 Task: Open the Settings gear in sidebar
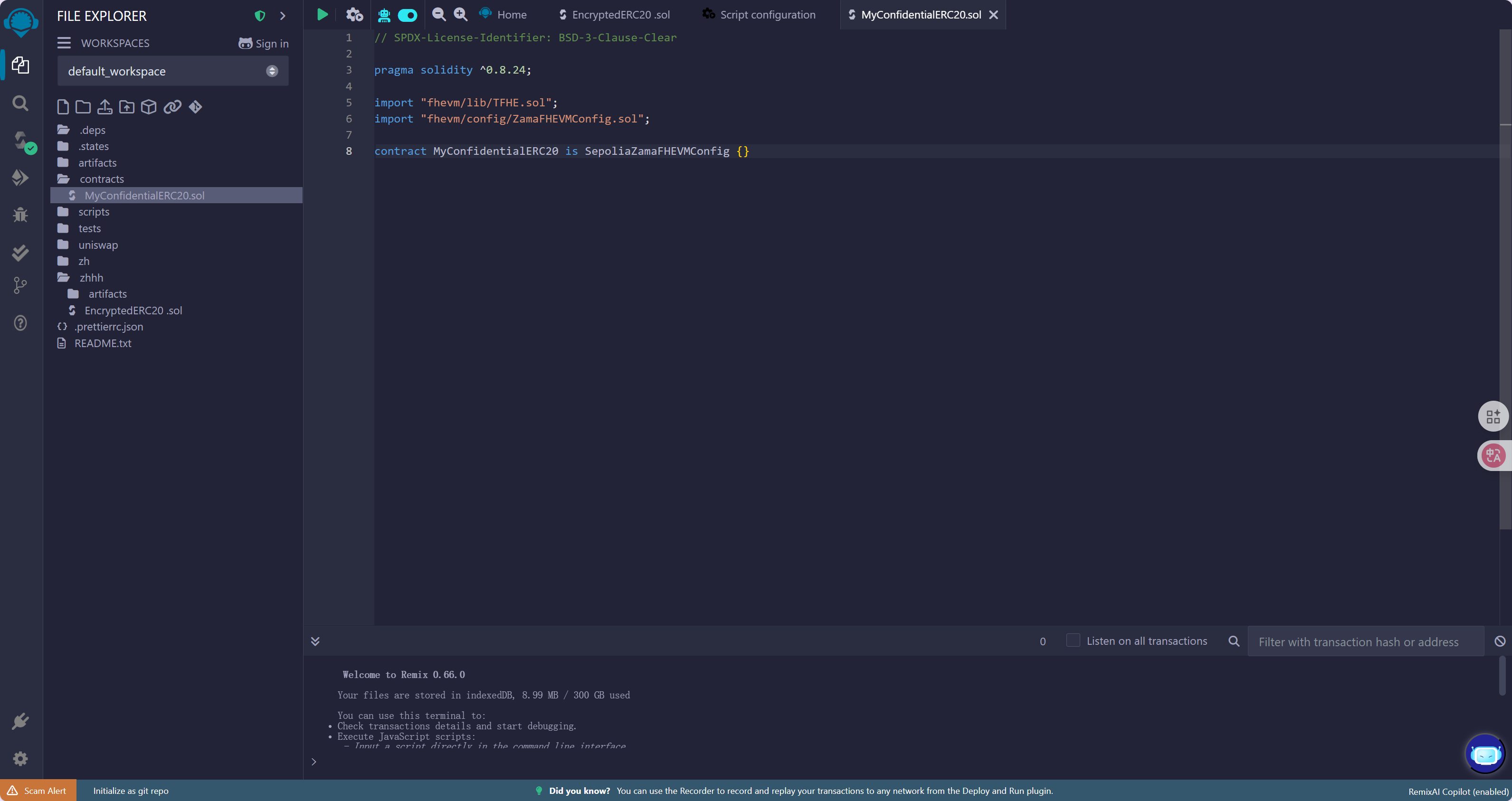[x=20, y=758]
